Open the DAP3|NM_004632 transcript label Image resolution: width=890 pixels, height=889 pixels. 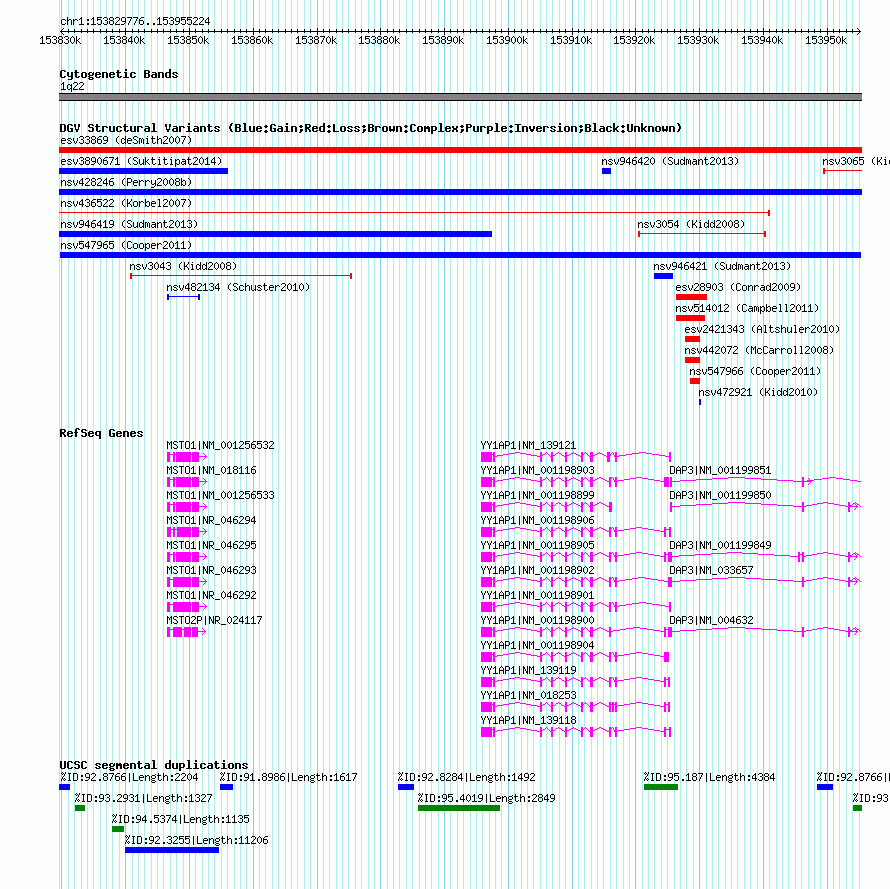pyautogui.click(x=711, y=620)
